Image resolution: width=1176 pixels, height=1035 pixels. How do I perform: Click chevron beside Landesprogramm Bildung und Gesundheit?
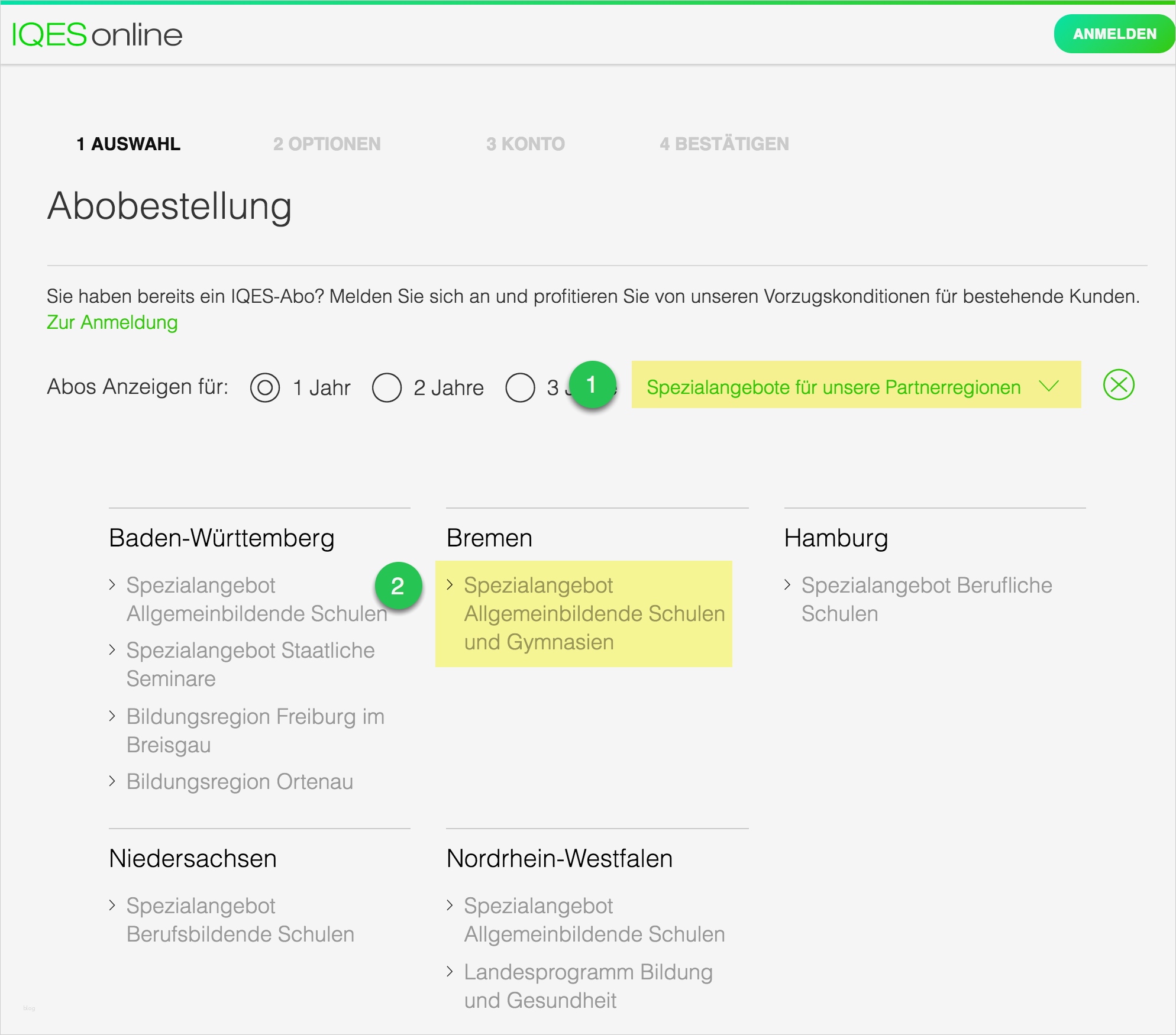450,972
